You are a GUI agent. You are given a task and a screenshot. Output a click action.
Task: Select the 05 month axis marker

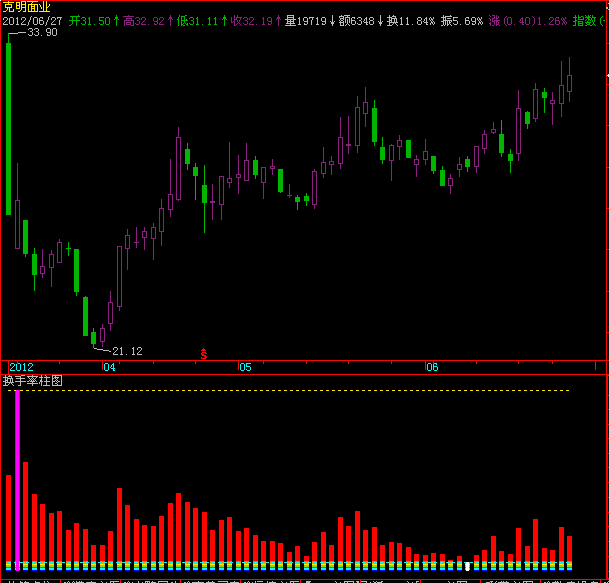pyautogui.click(x=245, y=367)
